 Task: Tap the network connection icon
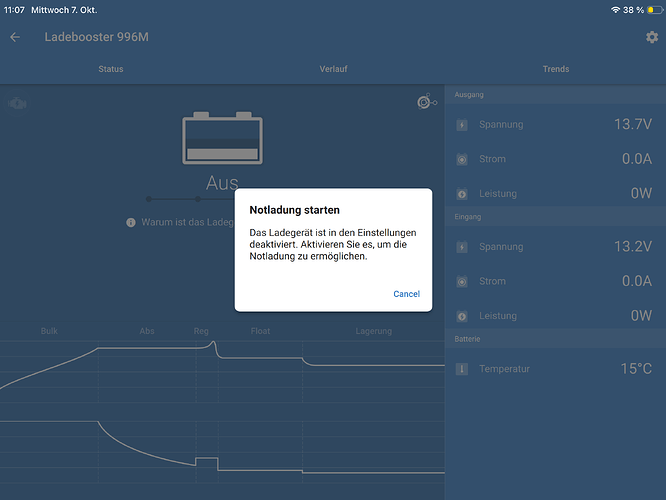click(x=427, y=102)
